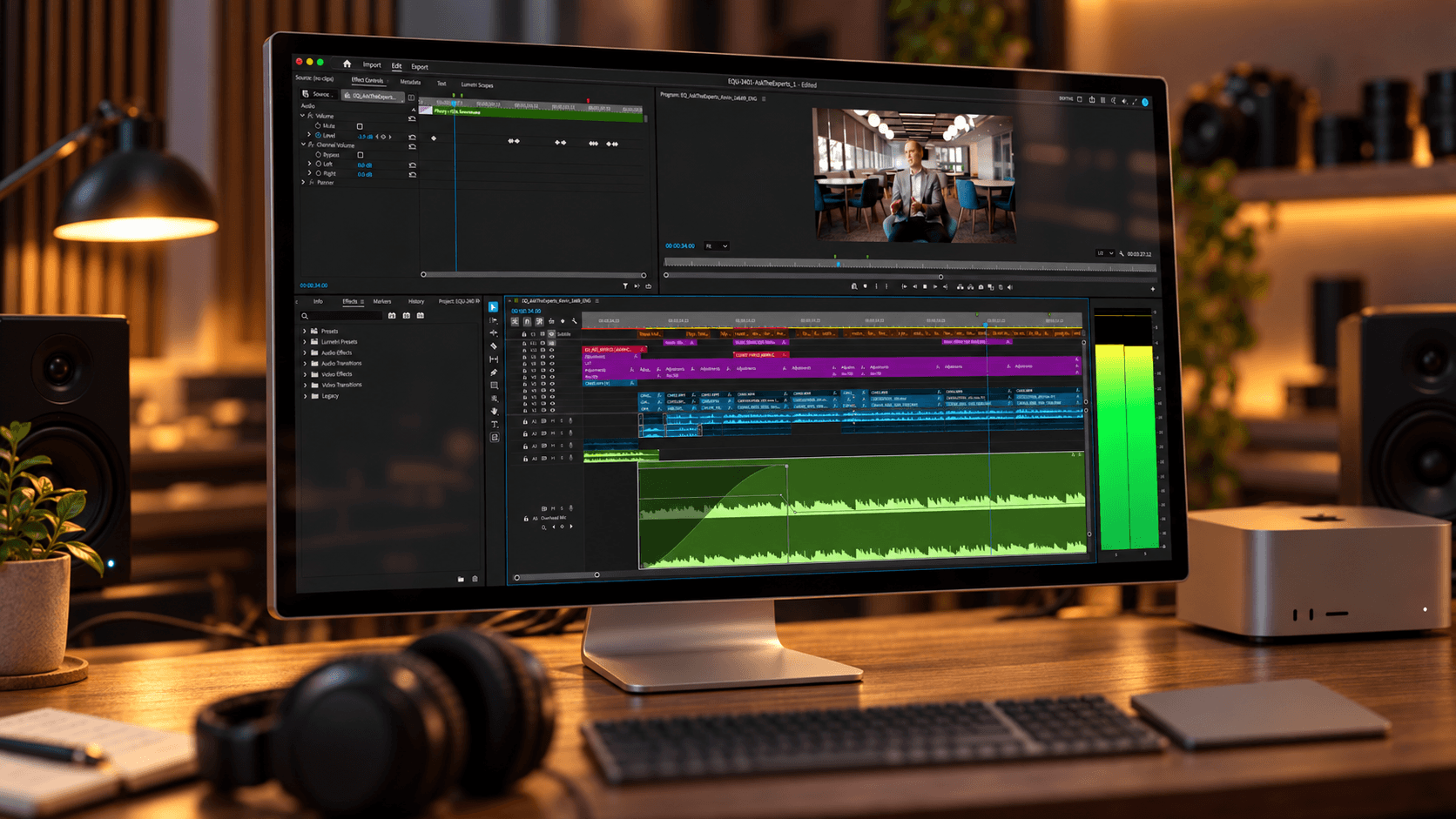The width and height of the screenshot is (1456, 819).
Task: Click the Home icon in the top bar
Action: [347, 64]
